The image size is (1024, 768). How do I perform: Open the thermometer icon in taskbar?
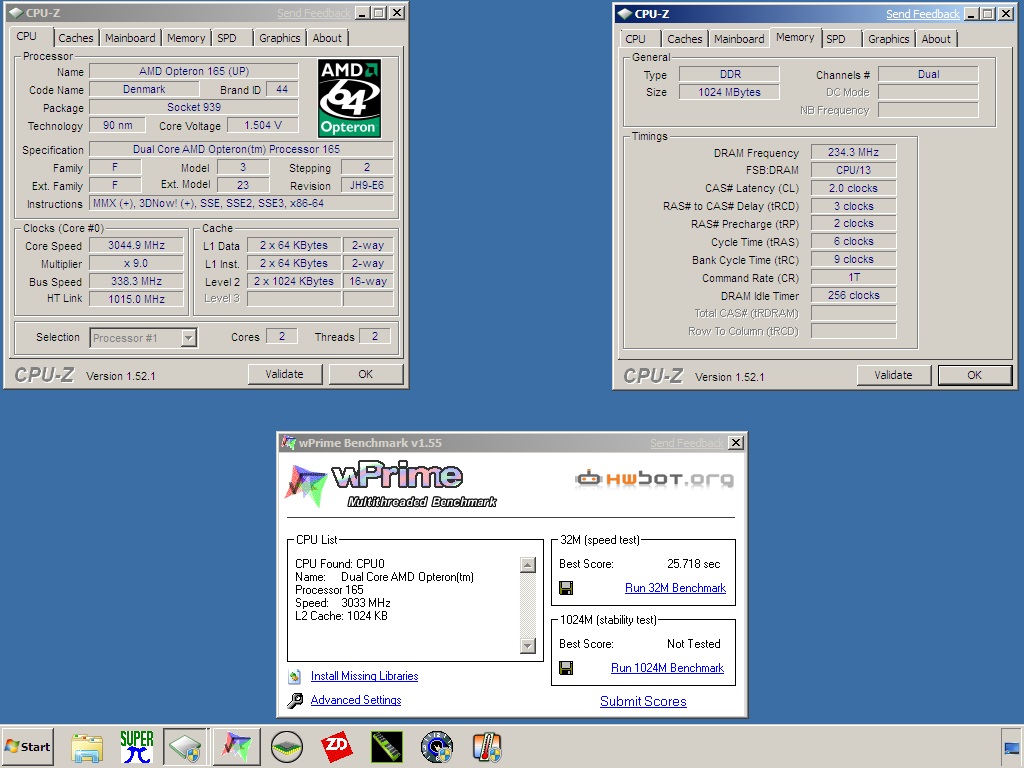pos(487,747)
